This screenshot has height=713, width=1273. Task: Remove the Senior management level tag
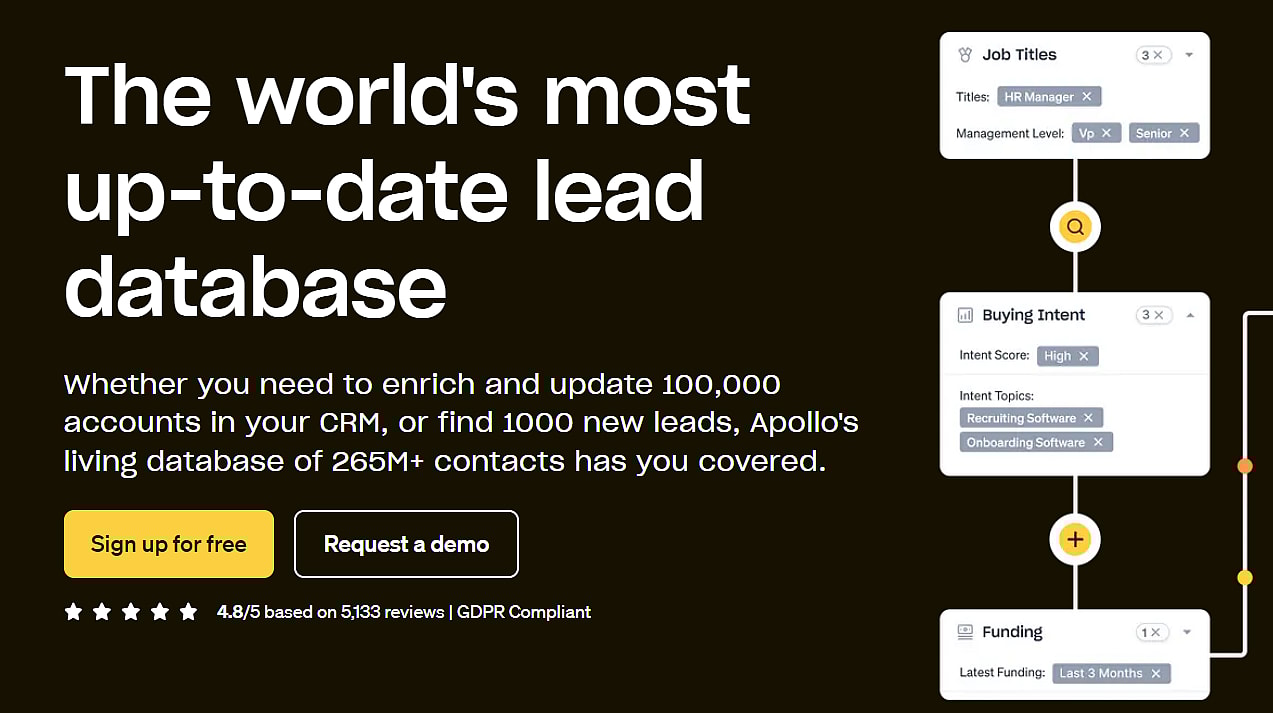tap(1184, 133)
